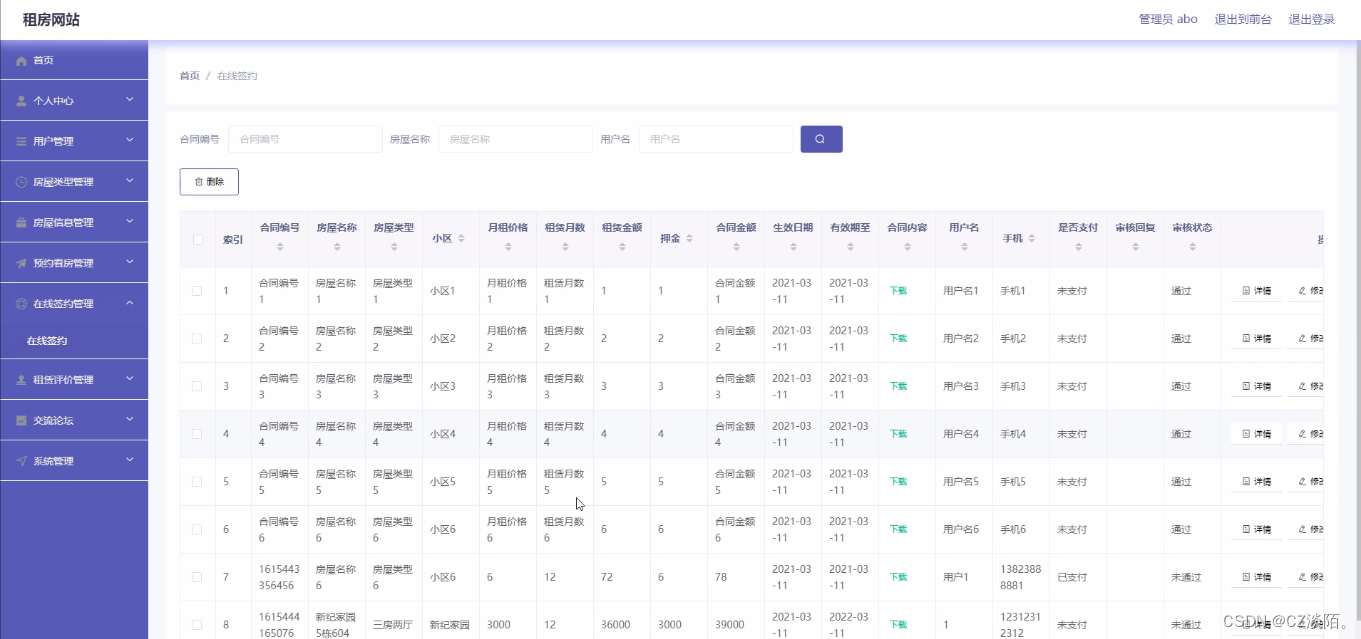Viewport: 1361px width, 639px height.
Task: Click the paper plane icon next to 预约看房管理
Action: pos(22,264)
